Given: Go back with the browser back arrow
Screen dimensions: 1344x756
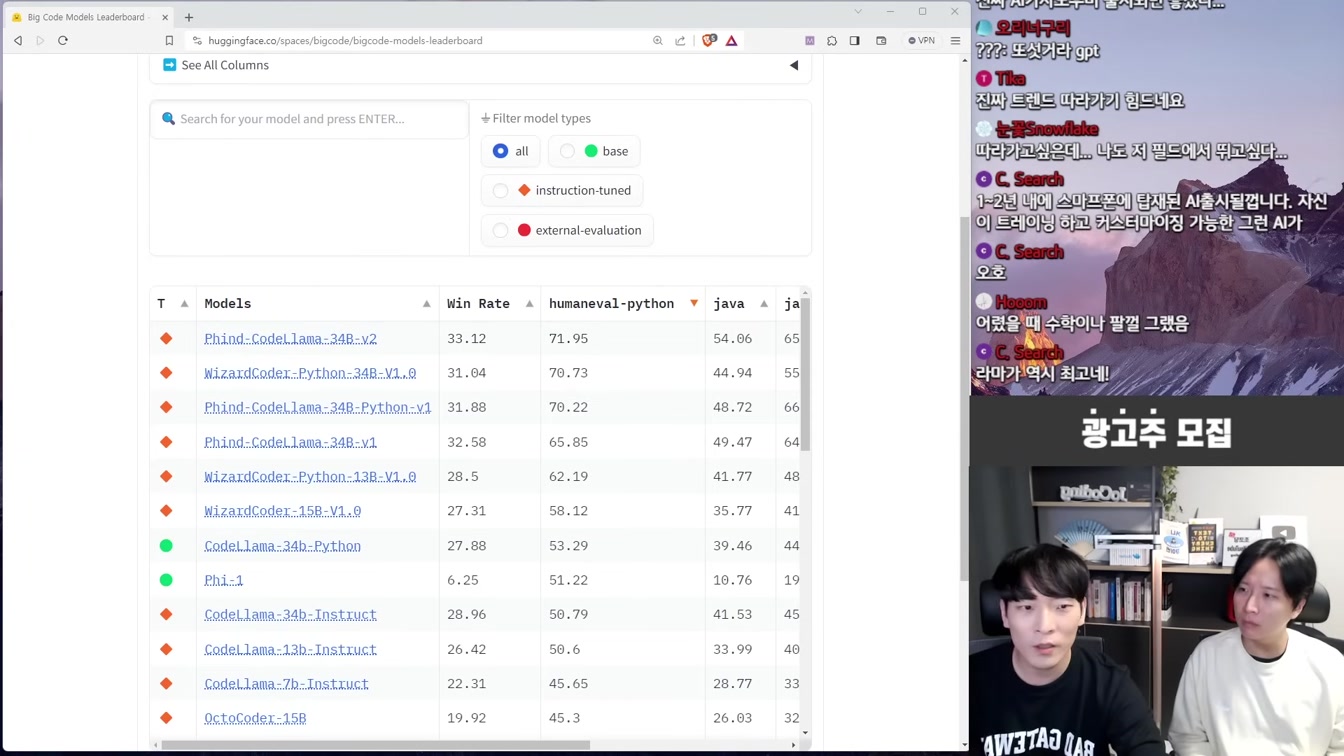Looking at the screenshot, I should [18, 41].
